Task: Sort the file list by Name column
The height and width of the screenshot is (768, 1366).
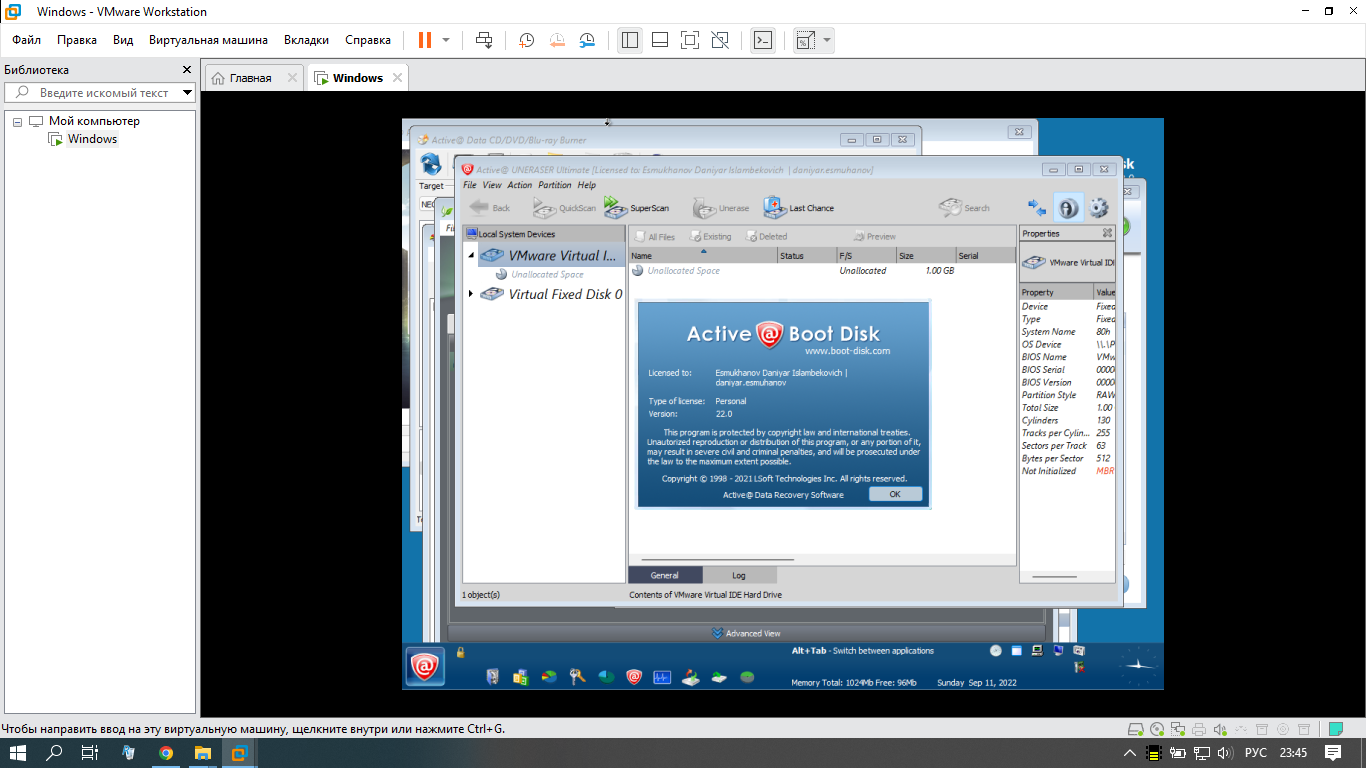Action: click(x=703, y=256)
